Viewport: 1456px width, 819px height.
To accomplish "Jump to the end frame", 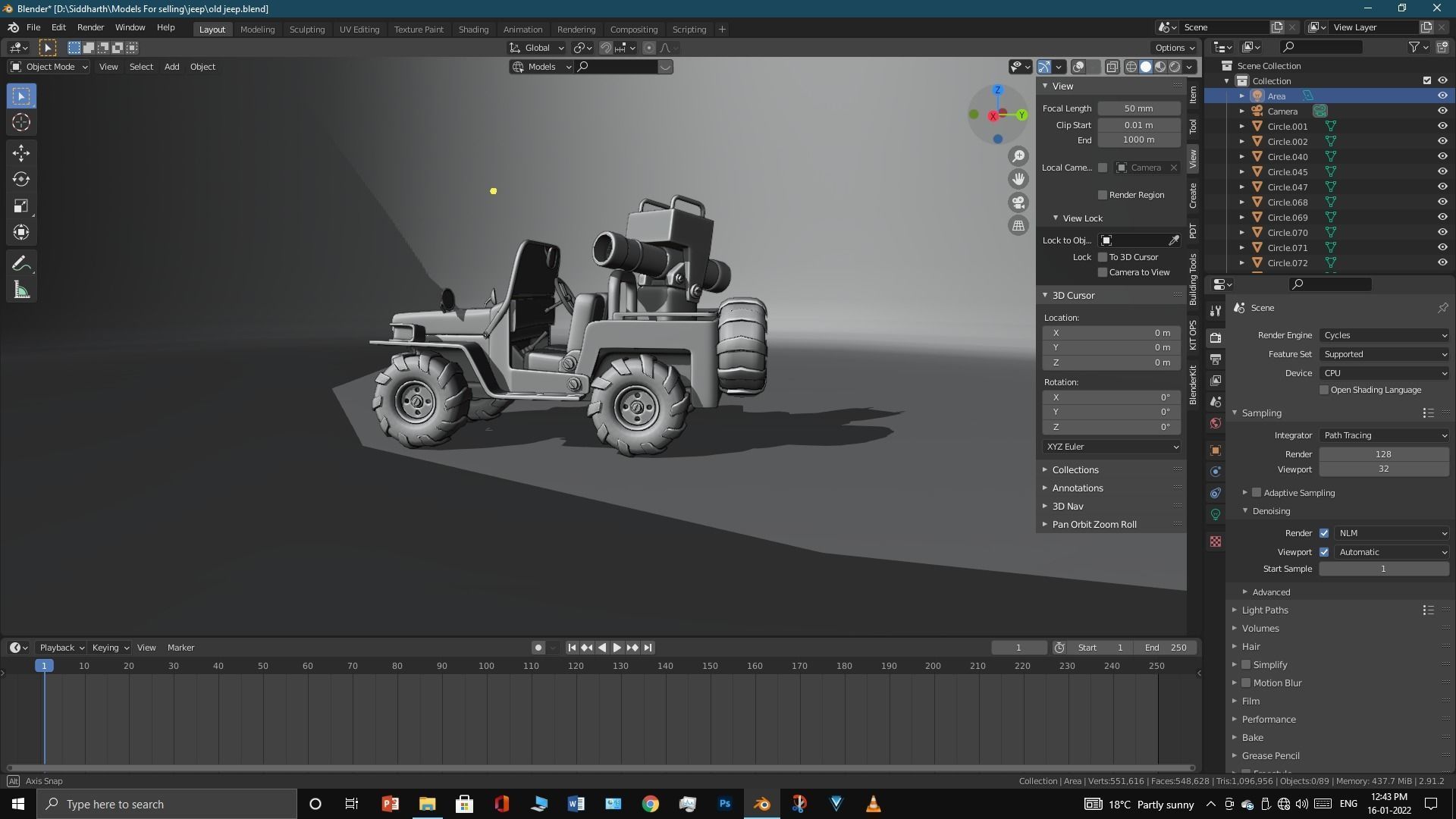I will pos(648,648).
